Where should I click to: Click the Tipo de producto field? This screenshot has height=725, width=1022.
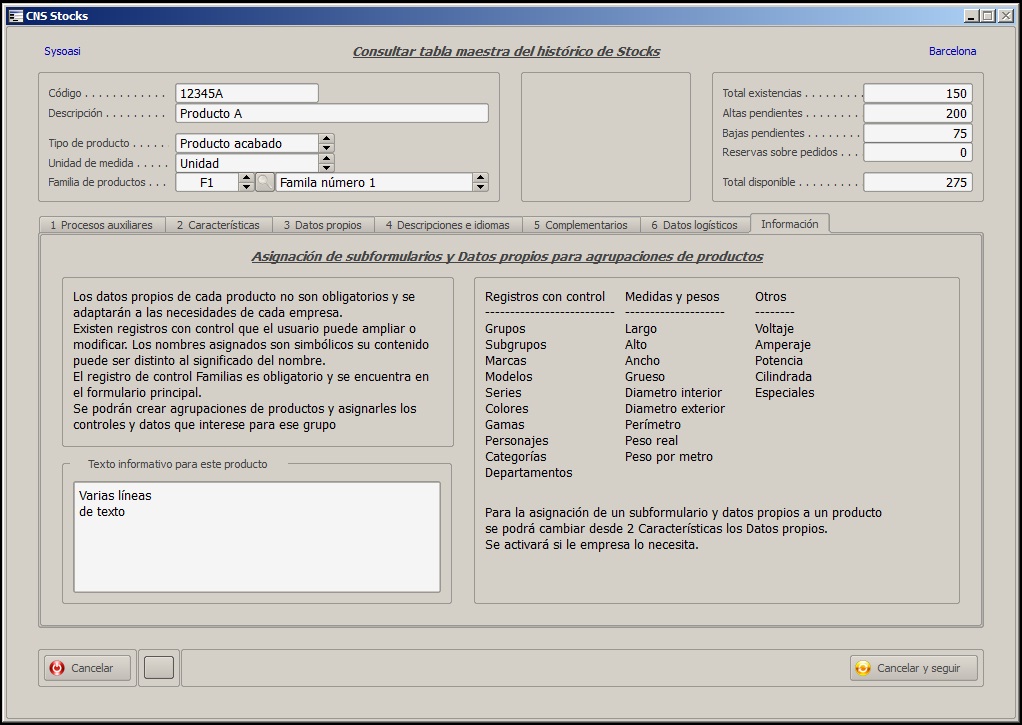[247, 143]
